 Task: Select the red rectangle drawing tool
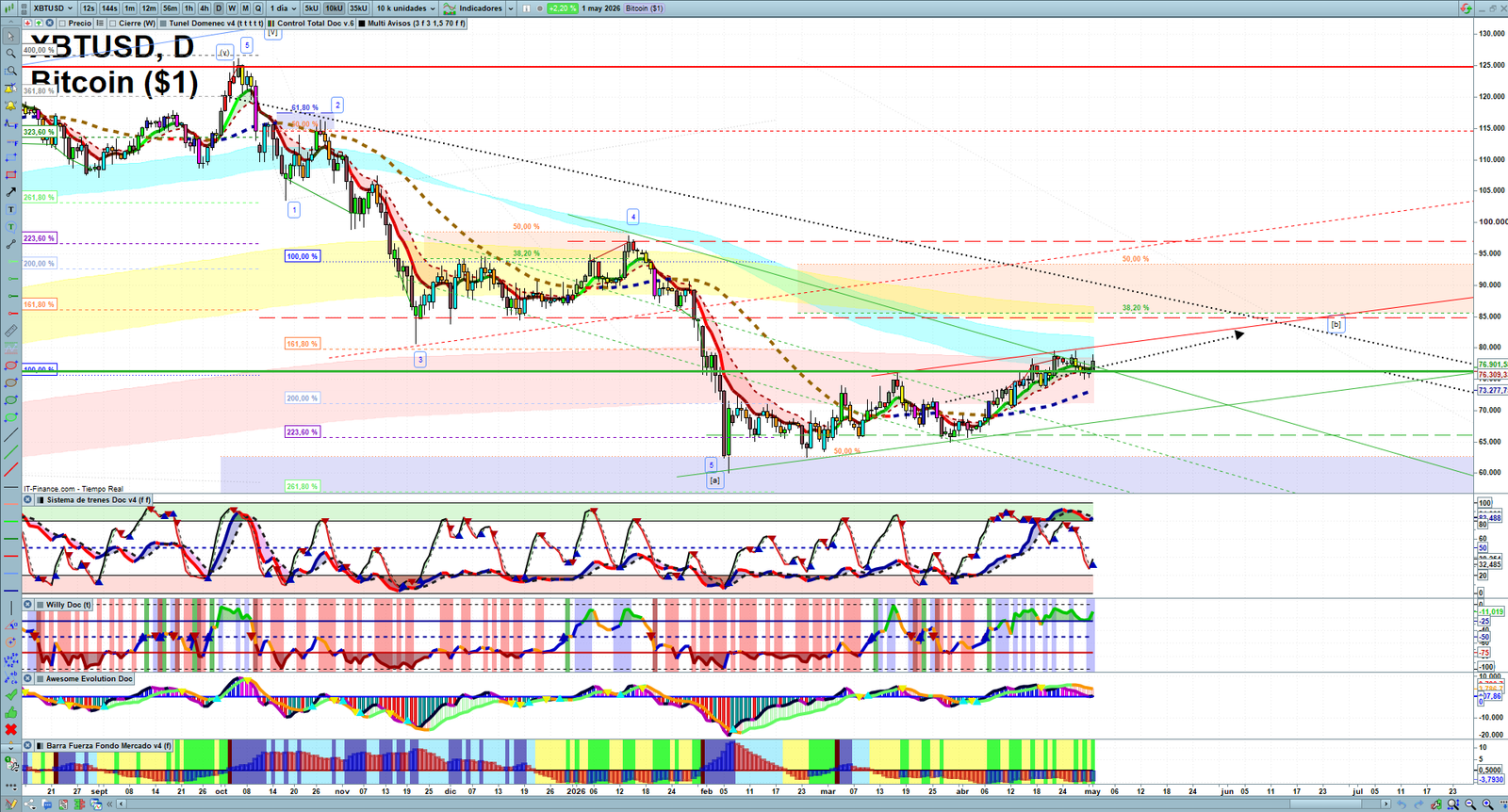point(11,174)
